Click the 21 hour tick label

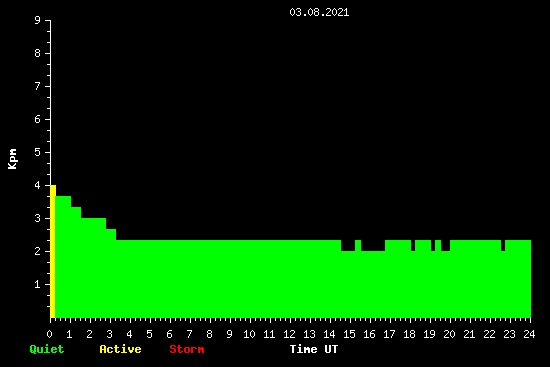click(469, 334)
